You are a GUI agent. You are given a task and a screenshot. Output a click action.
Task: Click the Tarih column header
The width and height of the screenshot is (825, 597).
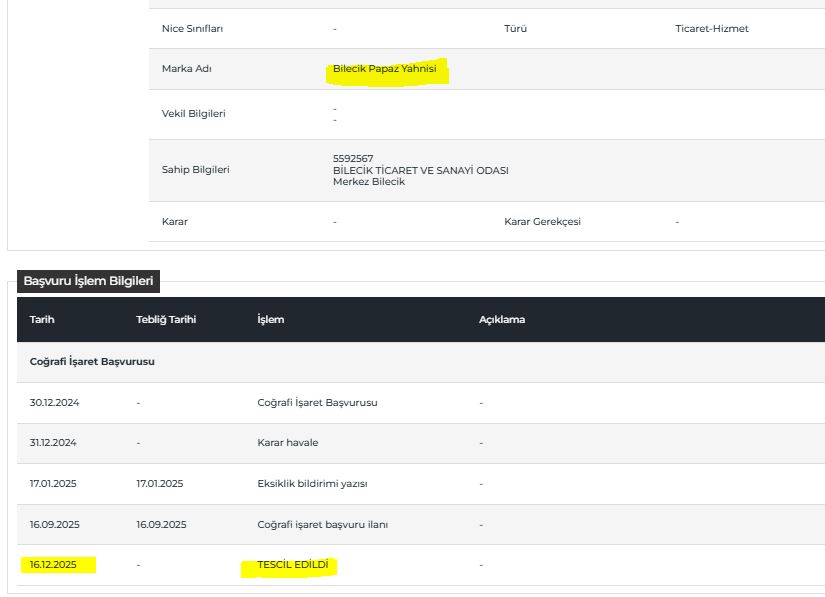coord(42,320)
